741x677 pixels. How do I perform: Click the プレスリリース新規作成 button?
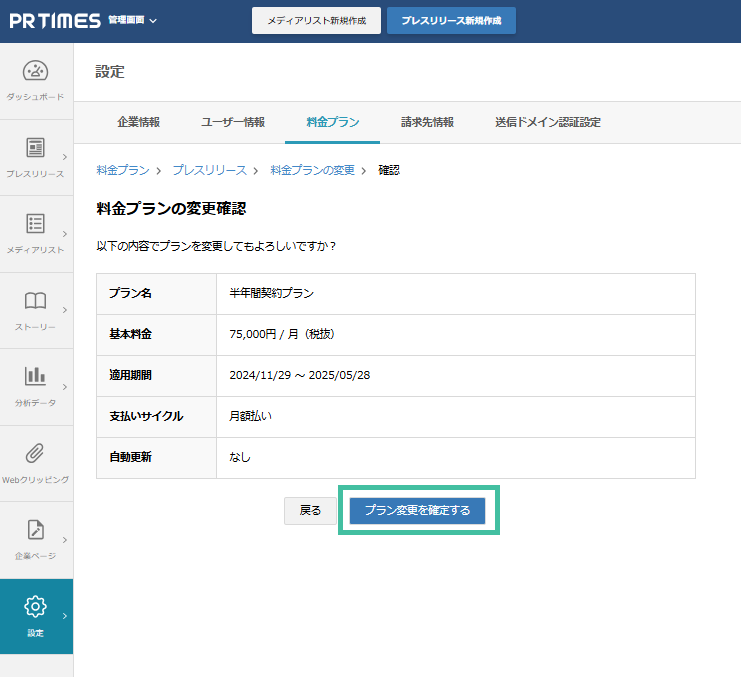tap(451, 21)
